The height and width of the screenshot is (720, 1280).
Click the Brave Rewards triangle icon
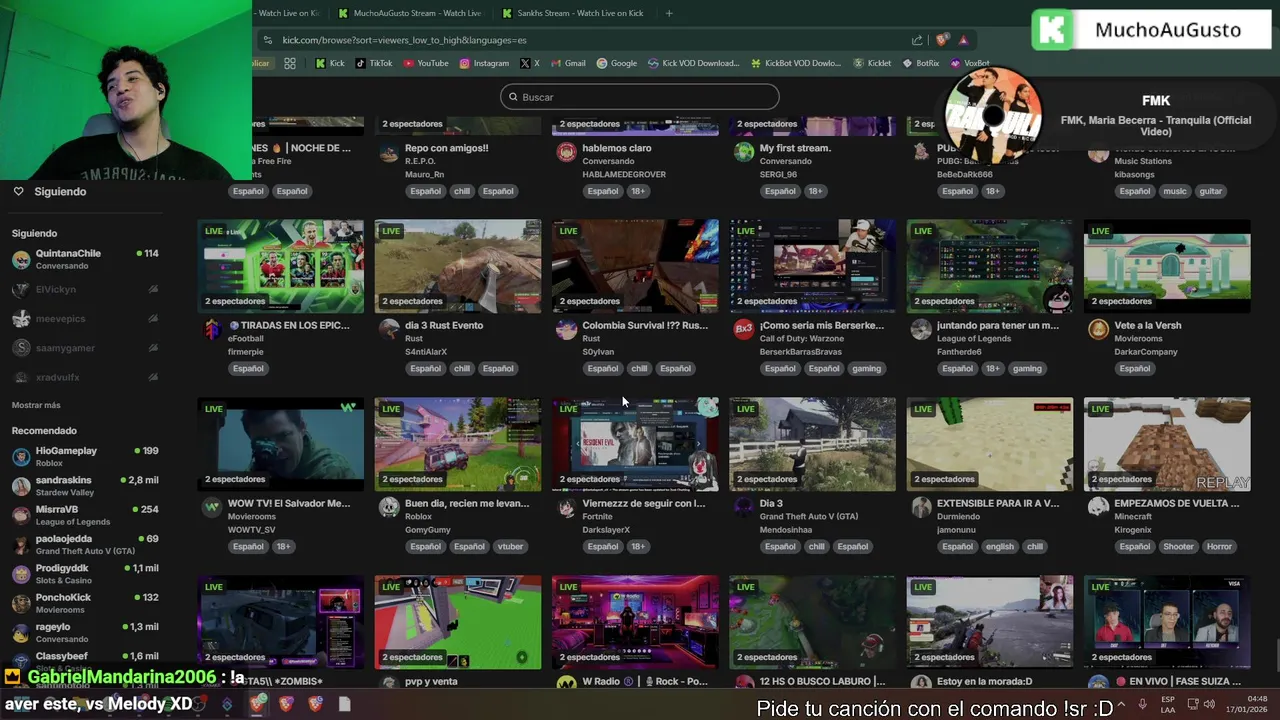[963, 40]
